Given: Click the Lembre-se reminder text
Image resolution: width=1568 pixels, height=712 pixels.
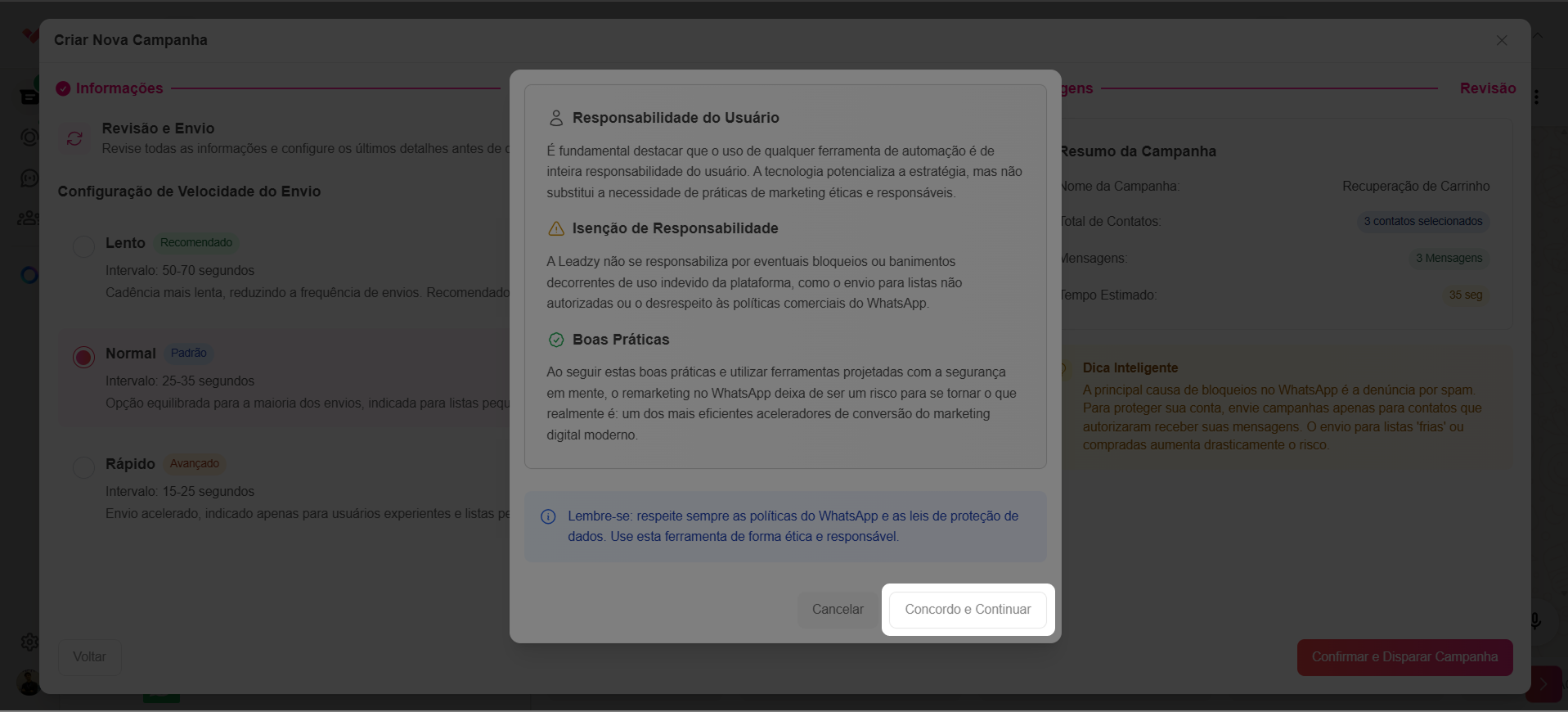Looking at the screenshot, I should click(793, 526).
